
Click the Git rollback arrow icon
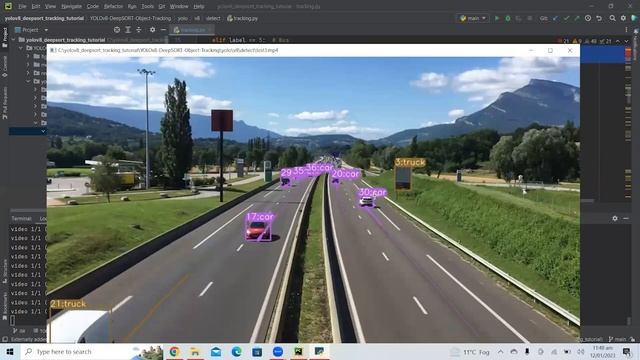(x=599, y=18)
